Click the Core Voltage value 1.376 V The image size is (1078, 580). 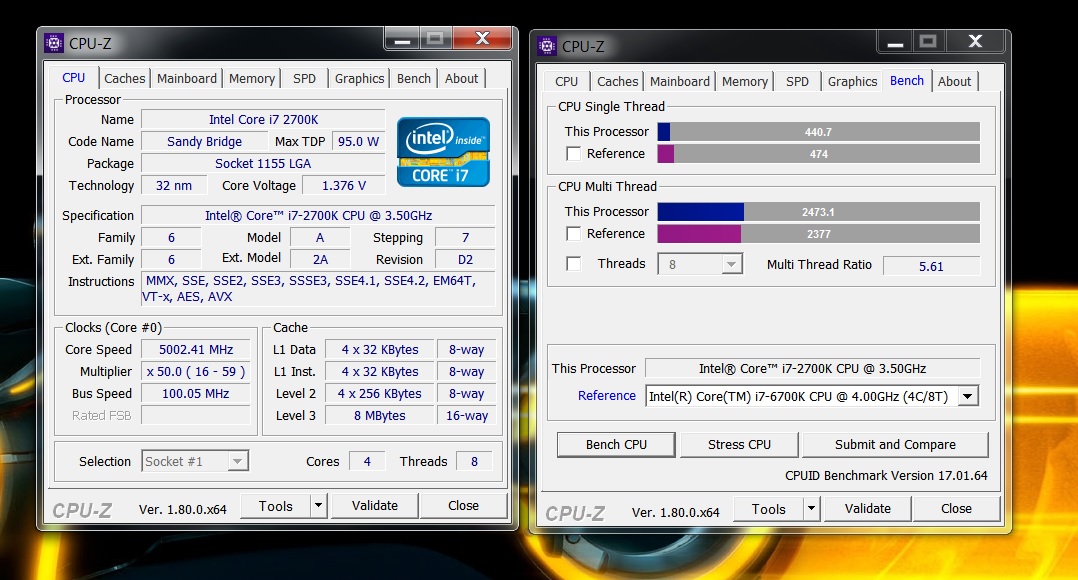pos(344,186)
